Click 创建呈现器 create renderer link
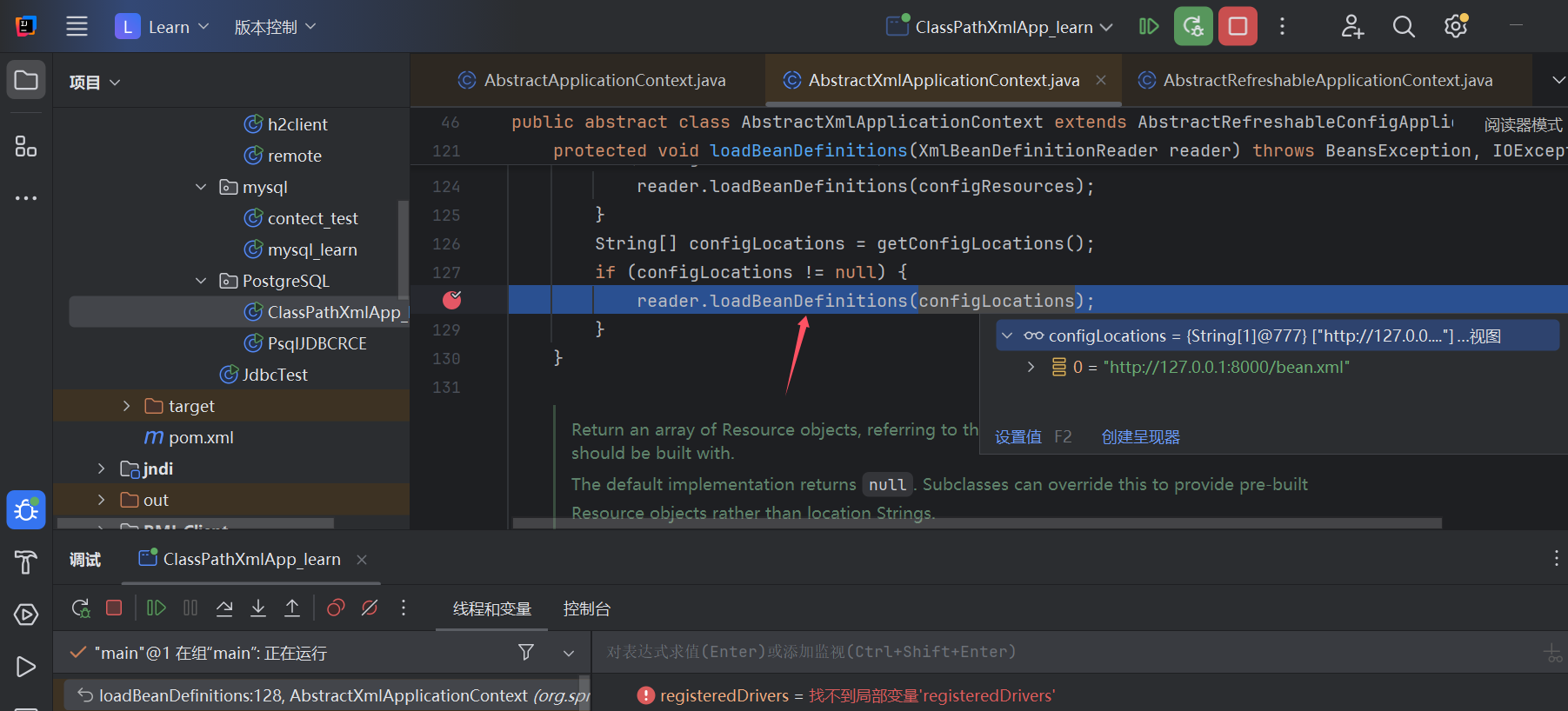 (x=1141, y=437)
